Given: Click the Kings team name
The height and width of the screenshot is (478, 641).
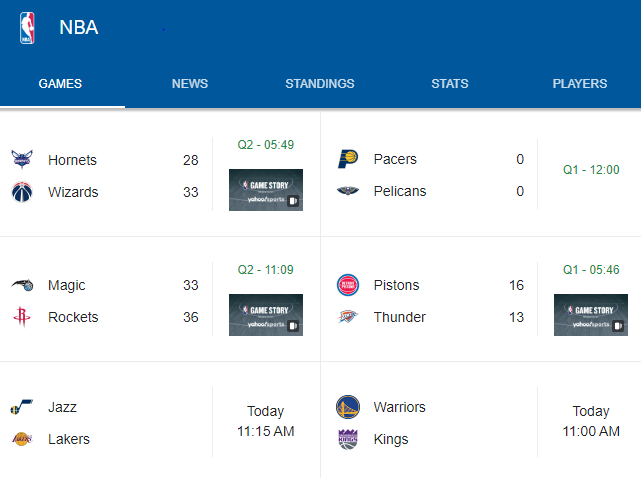Looking at the screenshot, I should pyautogui.click(x=391, y=439).
